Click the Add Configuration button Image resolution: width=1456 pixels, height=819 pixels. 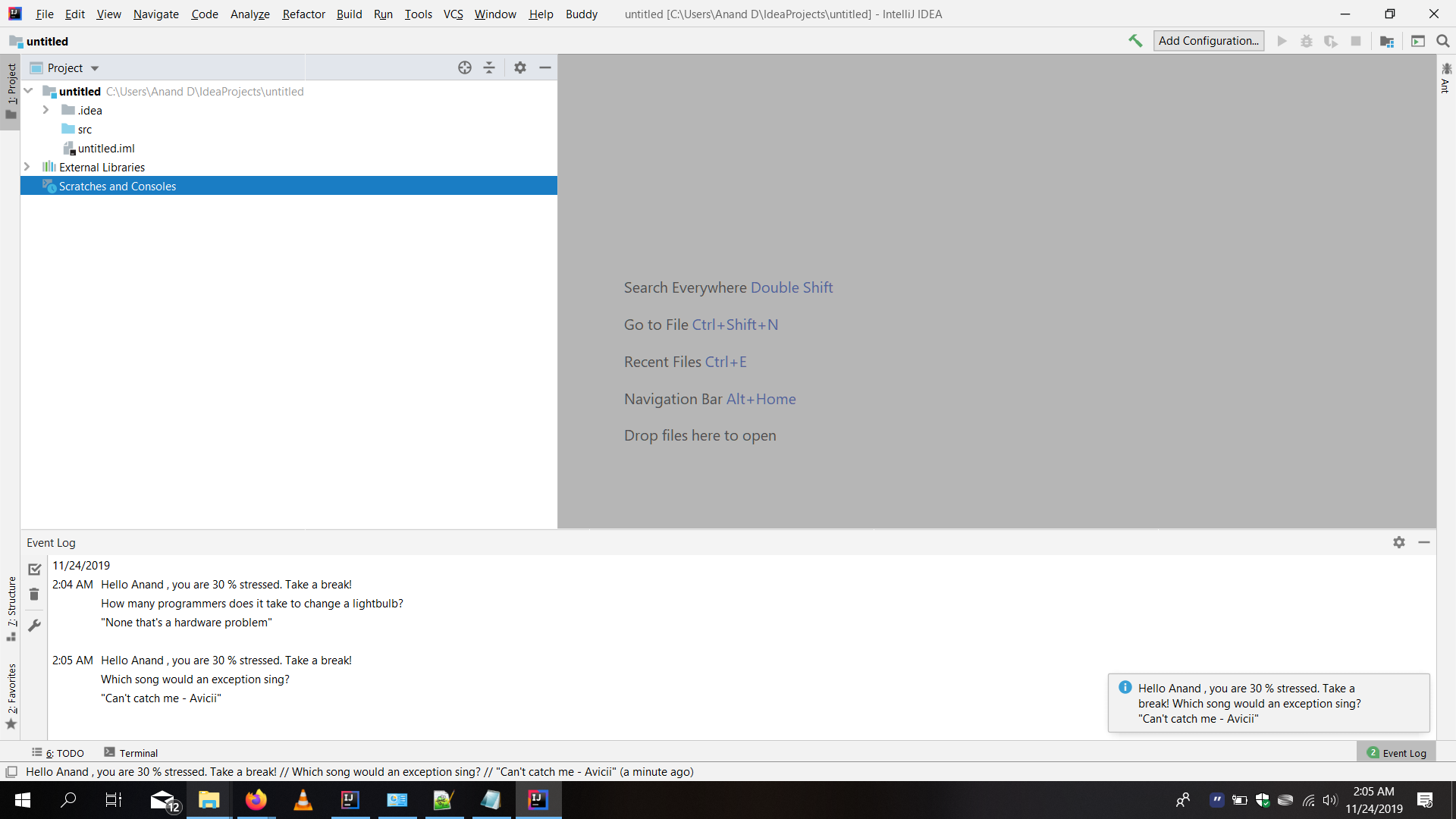click(x=1208, y=41)
